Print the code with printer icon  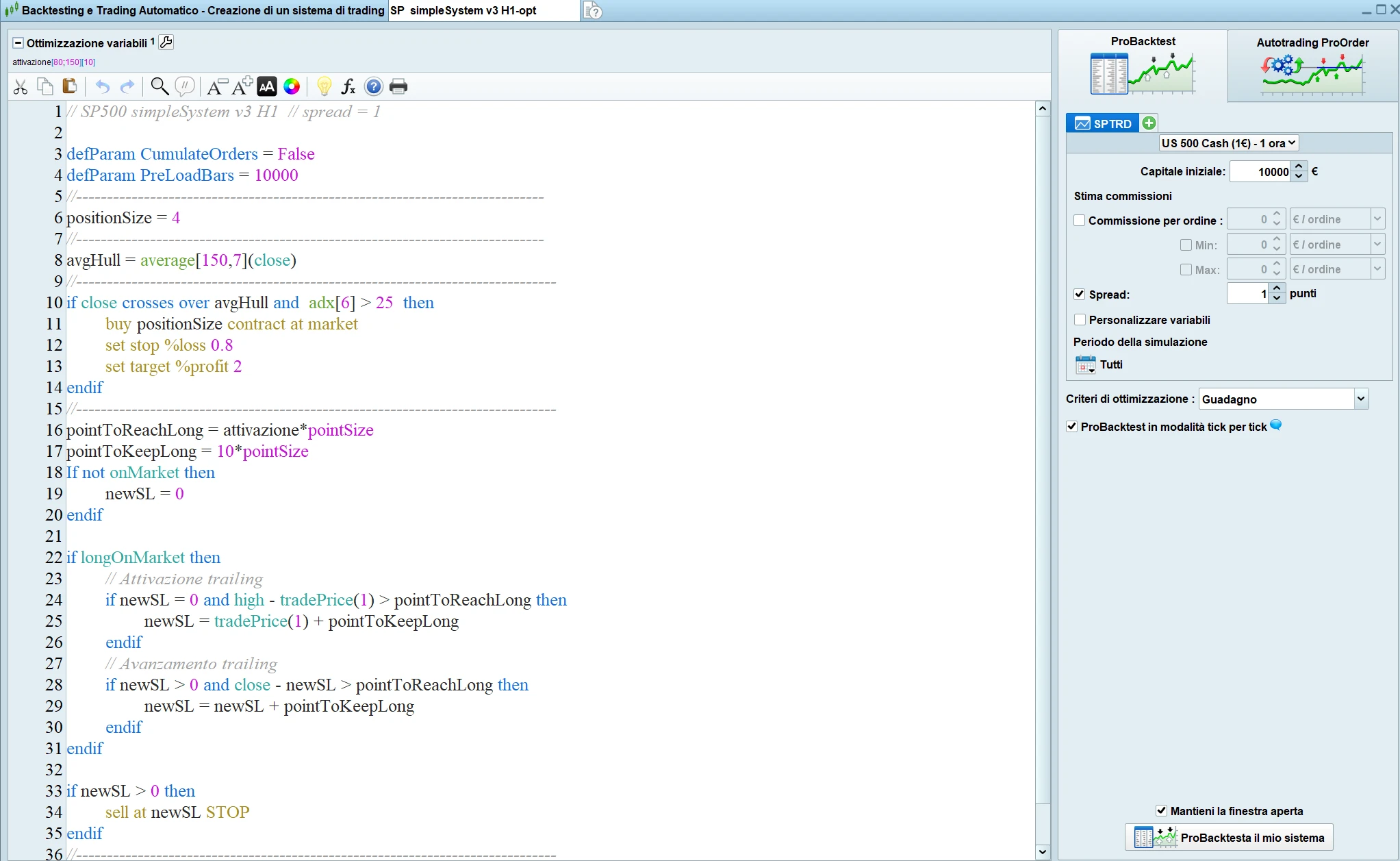coord(398,86)
